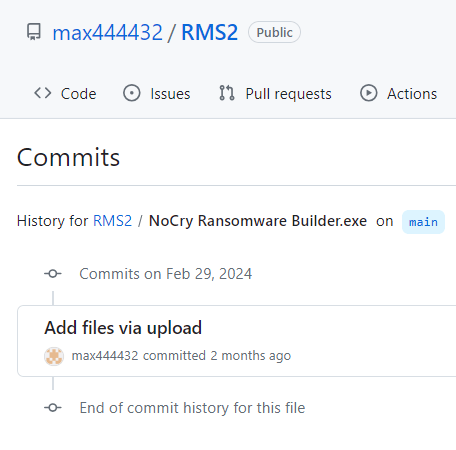
Task: Click commit icon beside Feb 29 date
Action: [53, 274]
